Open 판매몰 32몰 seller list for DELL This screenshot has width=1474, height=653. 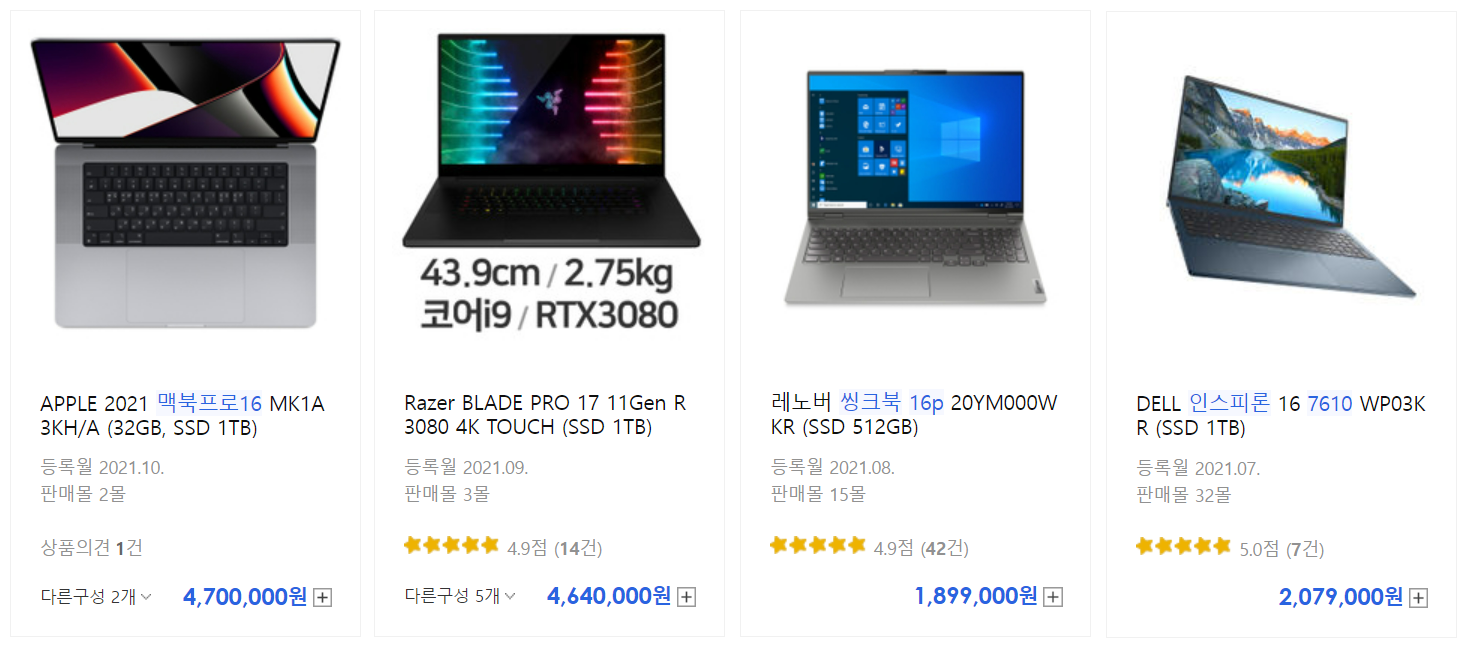1183,494
